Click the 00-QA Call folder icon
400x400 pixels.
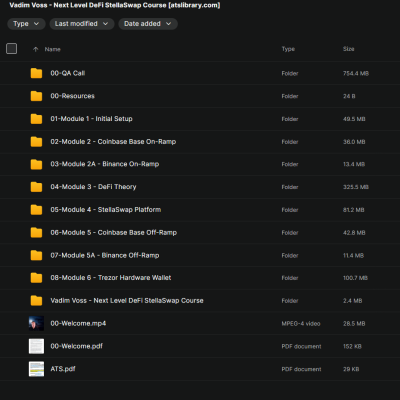click(x=36, y=73)
